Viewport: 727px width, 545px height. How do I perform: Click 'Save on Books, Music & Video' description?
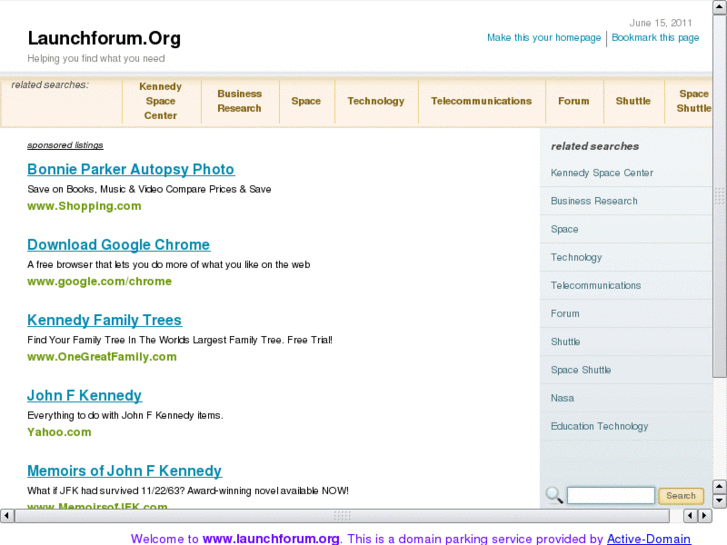(149, 189)
